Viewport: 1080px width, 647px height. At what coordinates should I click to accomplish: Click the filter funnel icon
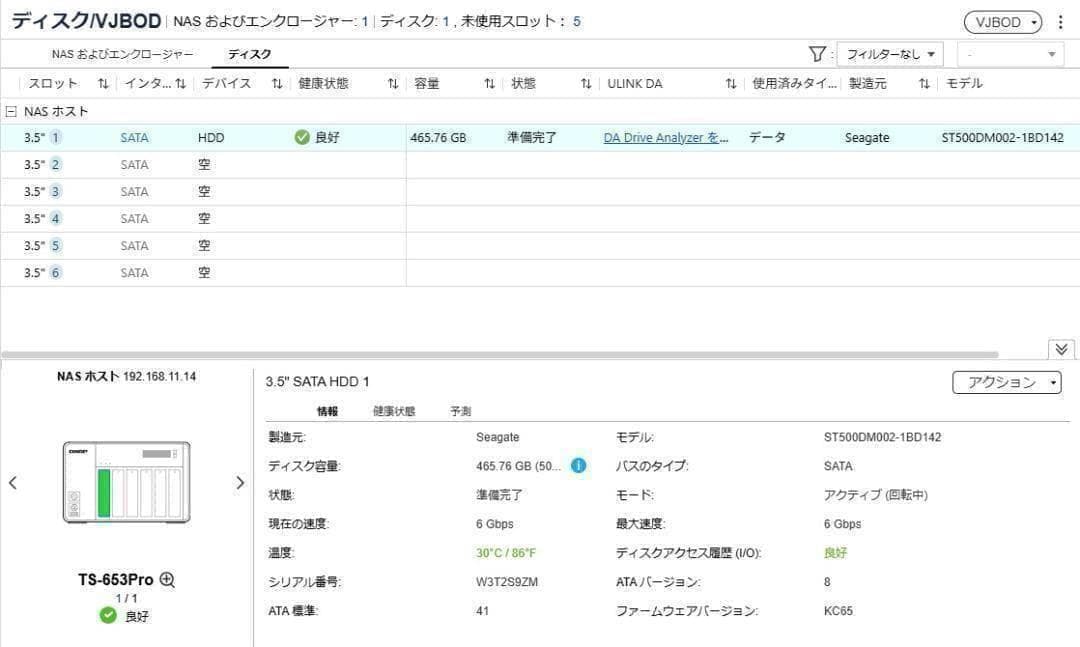816,52
